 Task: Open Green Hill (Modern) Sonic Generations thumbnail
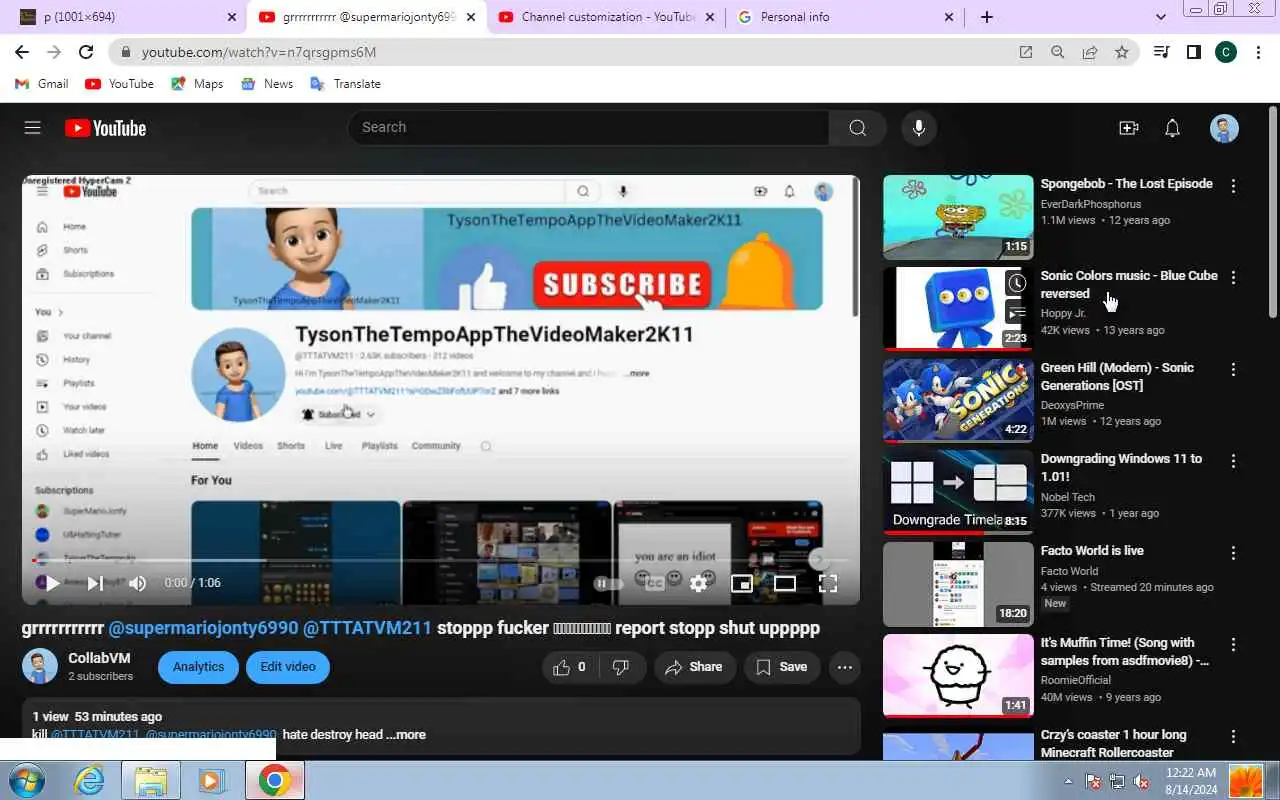point(958,400)
